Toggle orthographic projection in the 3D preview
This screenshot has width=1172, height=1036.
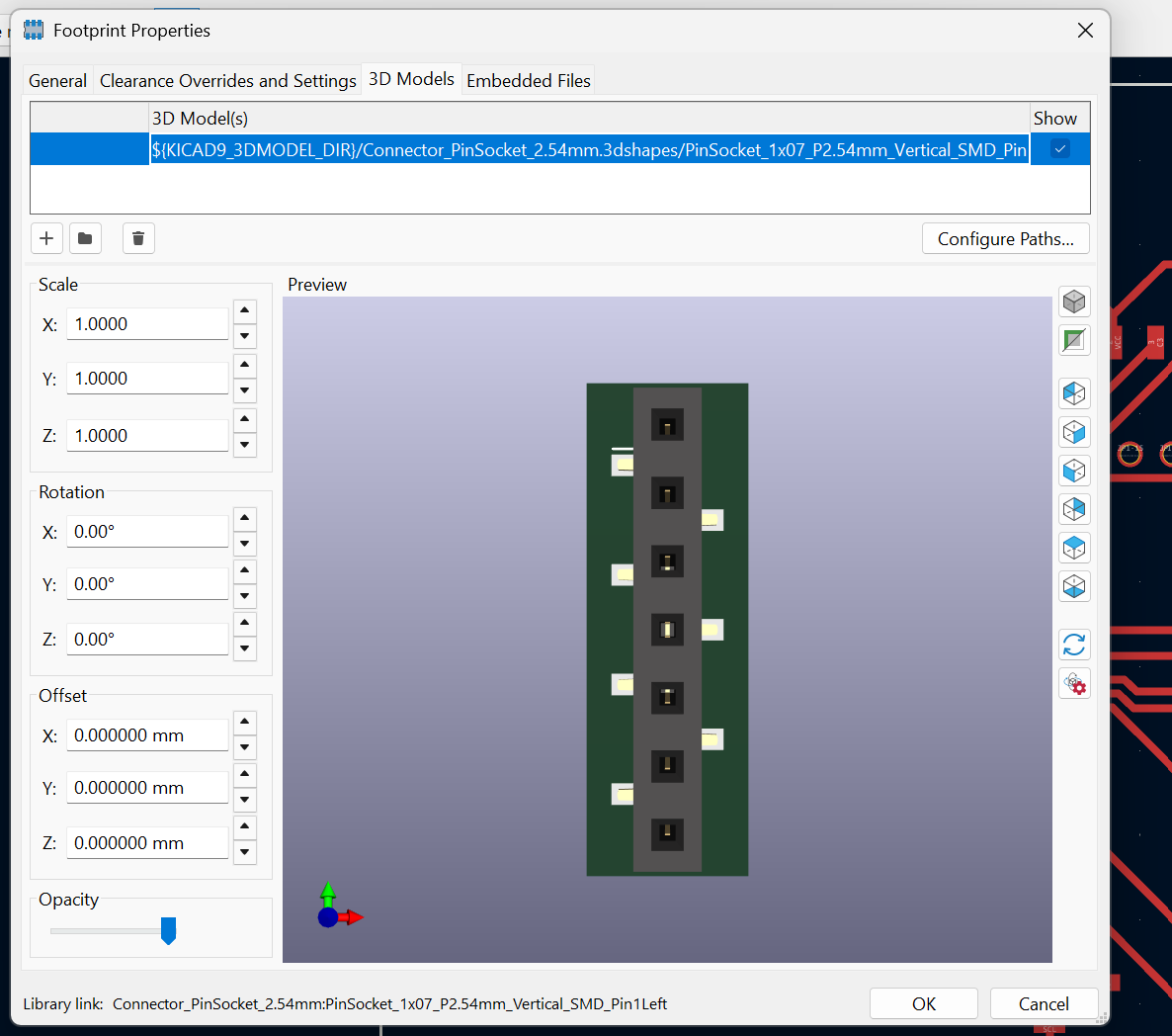(x=1074, y=301)
